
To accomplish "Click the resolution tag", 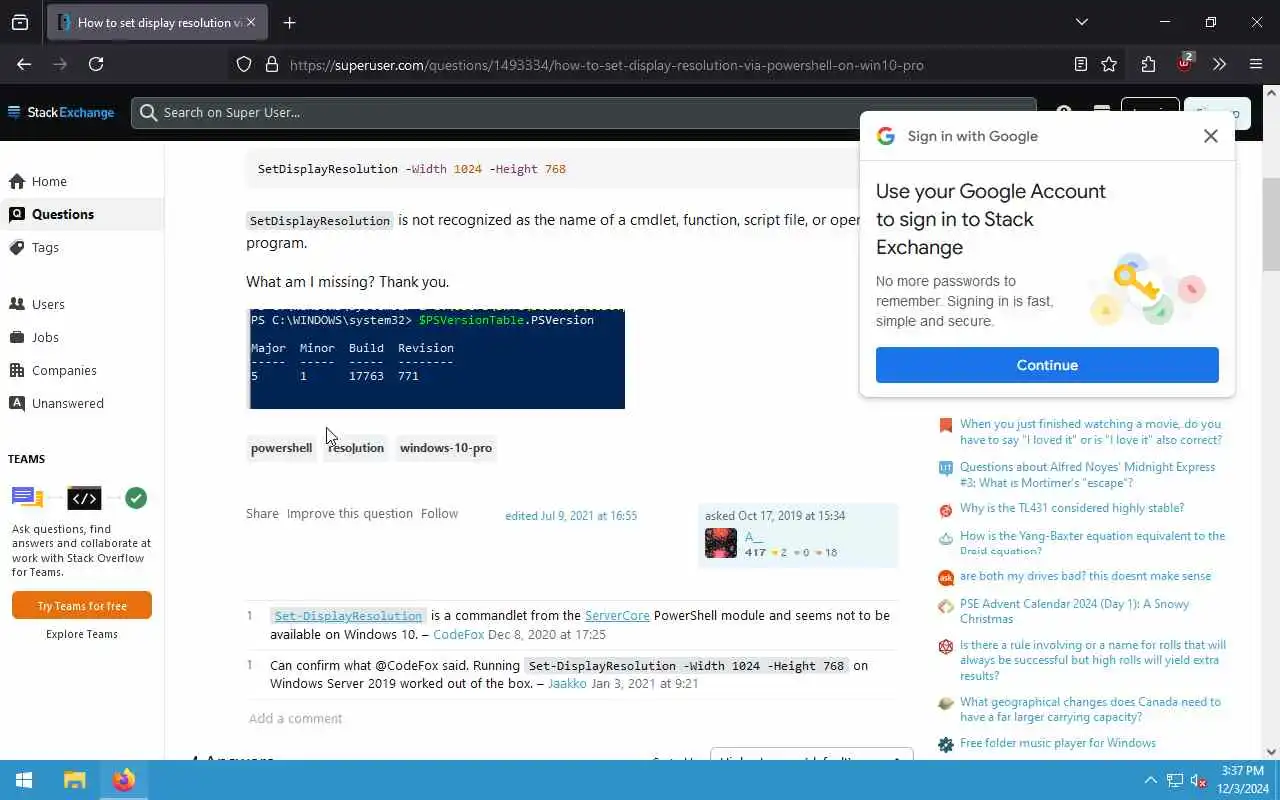I will 356,448.
